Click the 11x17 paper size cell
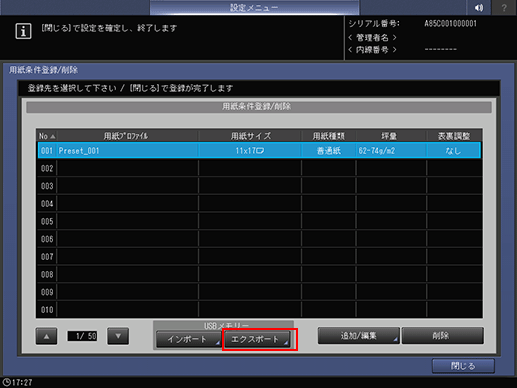 (250, 151)
